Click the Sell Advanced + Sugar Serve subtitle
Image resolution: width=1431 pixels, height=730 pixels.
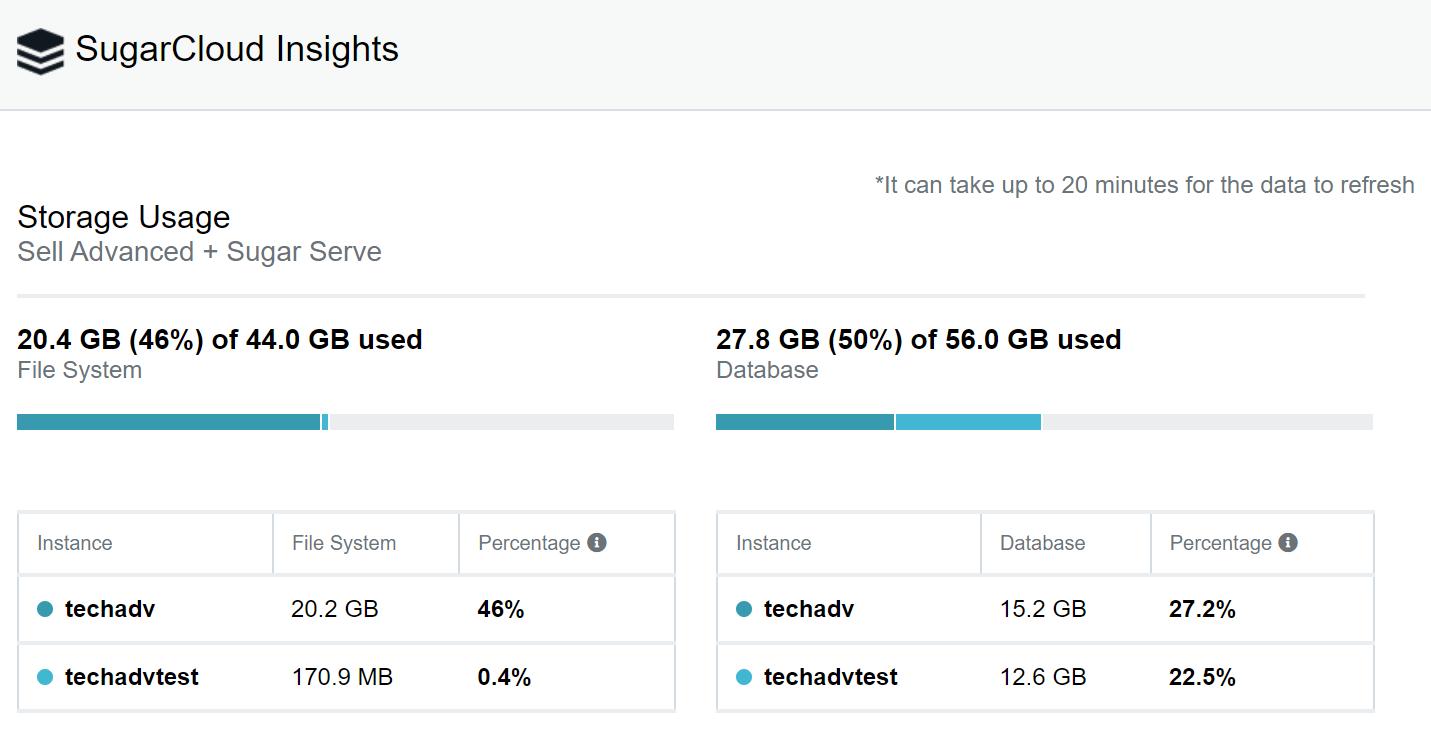[x=199, y=251]
